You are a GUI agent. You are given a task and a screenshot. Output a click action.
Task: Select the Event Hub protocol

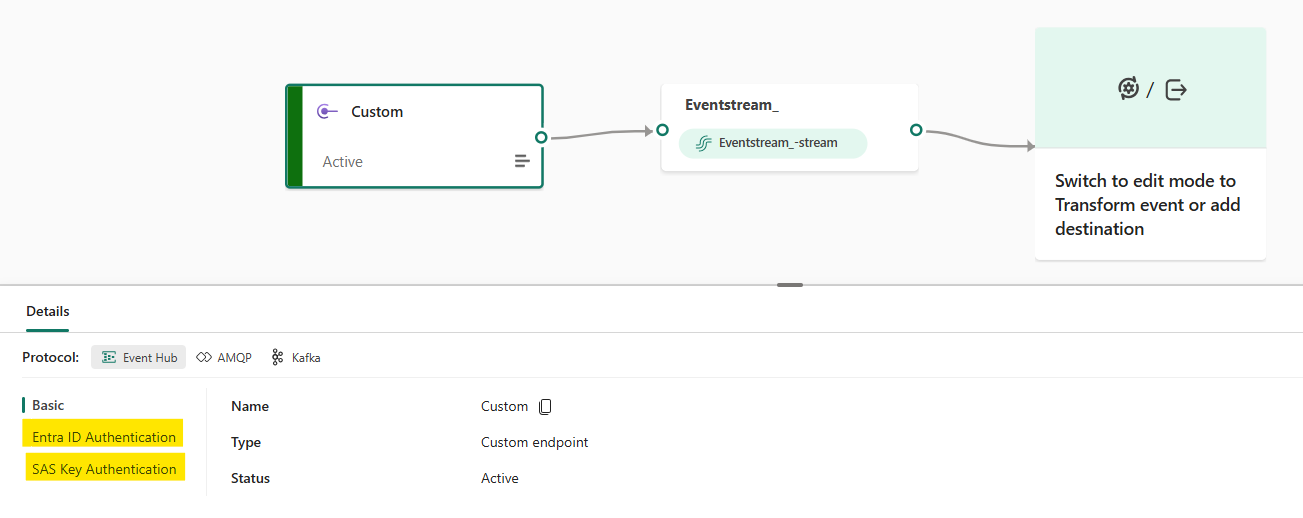pos(139,357)
